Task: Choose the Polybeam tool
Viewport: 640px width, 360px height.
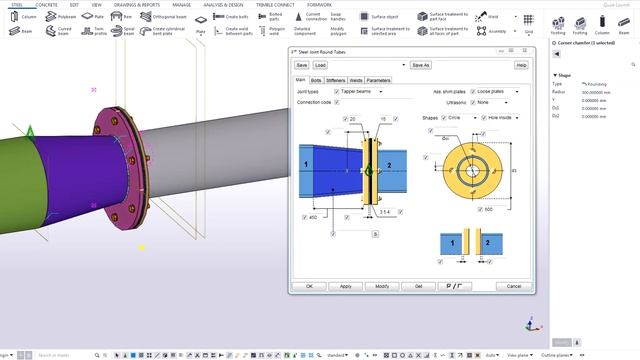Action: pyautogui.click(x=61, y=17)
